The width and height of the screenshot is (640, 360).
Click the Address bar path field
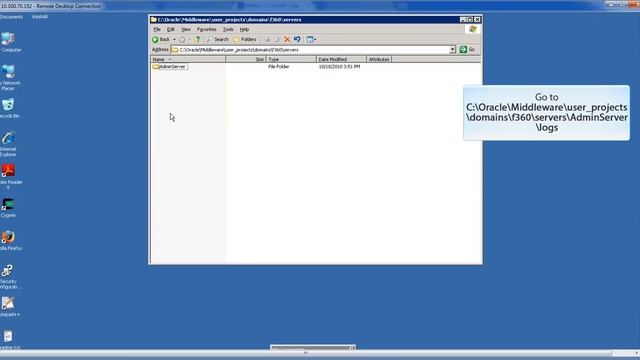313,50
